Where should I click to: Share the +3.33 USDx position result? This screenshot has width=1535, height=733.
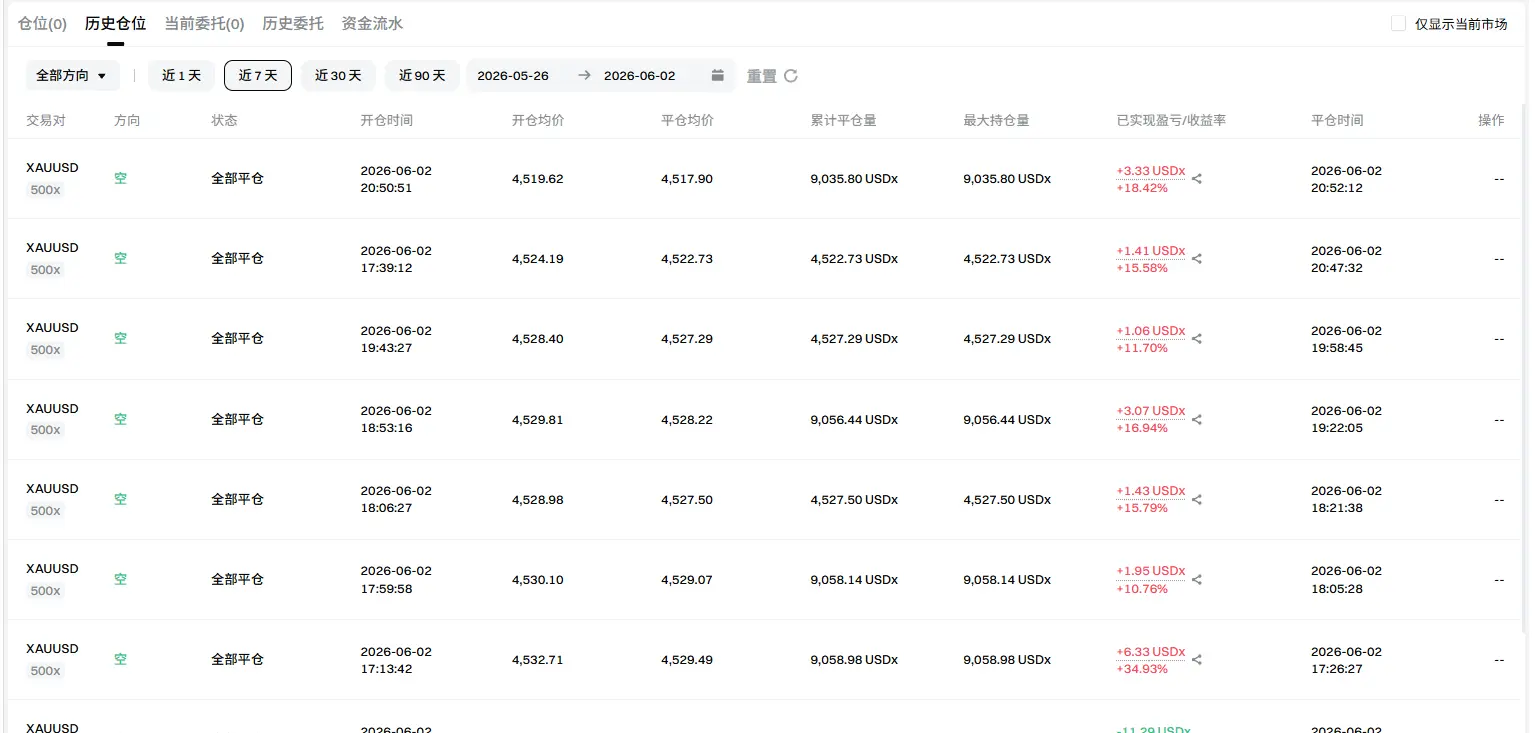tap(1197, 179)
